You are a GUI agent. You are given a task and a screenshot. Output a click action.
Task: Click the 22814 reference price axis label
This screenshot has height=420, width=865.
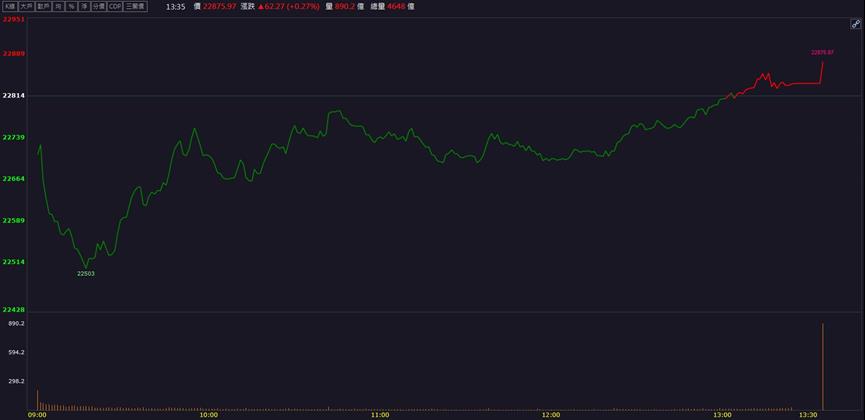click(x=13, y=95)
